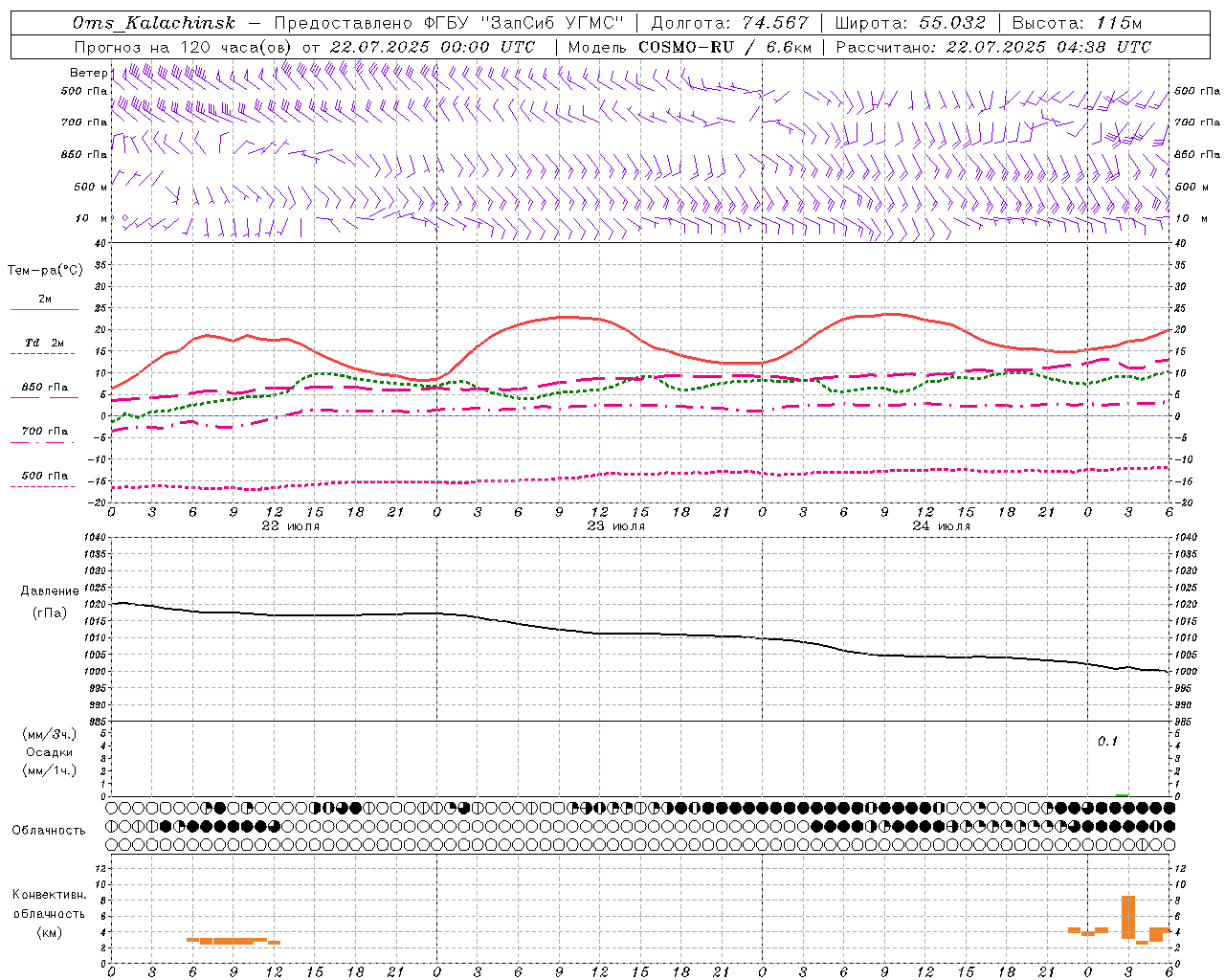Click the (км) unit under облачность
Image resolution: width=1225 pixels, height=980 pixels.
(x=50, y=932)
